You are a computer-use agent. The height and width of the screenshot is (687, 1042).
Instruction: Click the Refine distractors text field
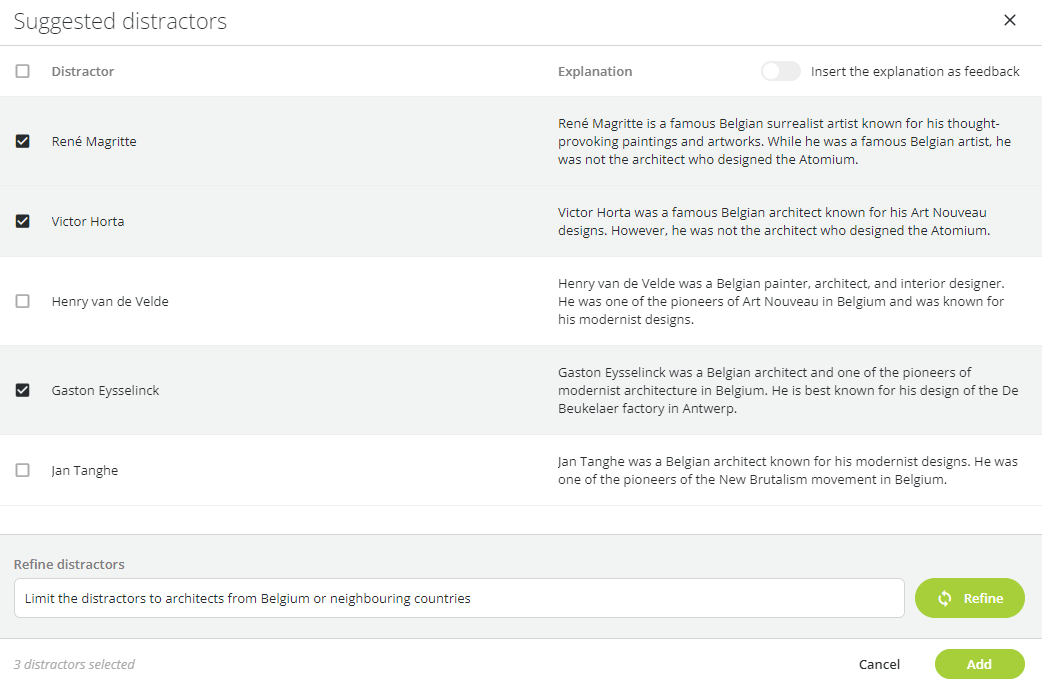(x=458, y=598)
